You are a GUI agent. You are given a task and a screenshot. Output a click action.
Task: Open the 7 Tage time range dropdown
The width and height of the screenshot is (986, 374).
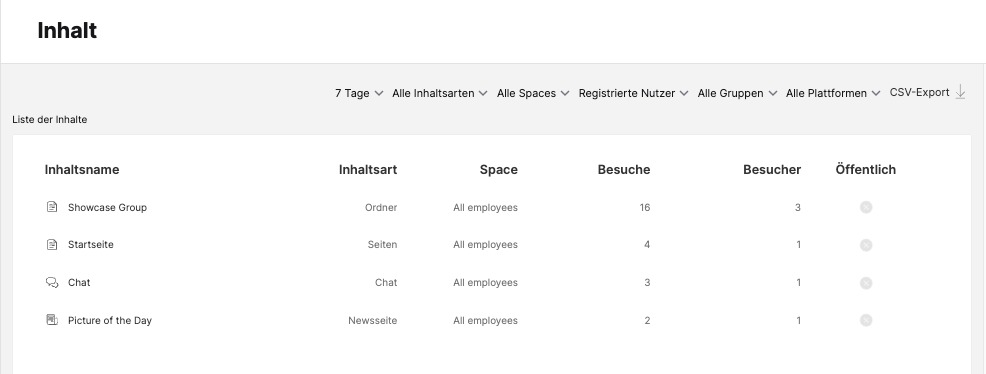[359, 93]
